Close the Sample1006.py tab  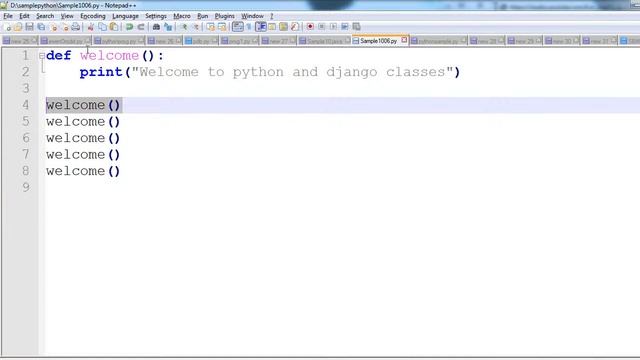[x=404, y=40]
